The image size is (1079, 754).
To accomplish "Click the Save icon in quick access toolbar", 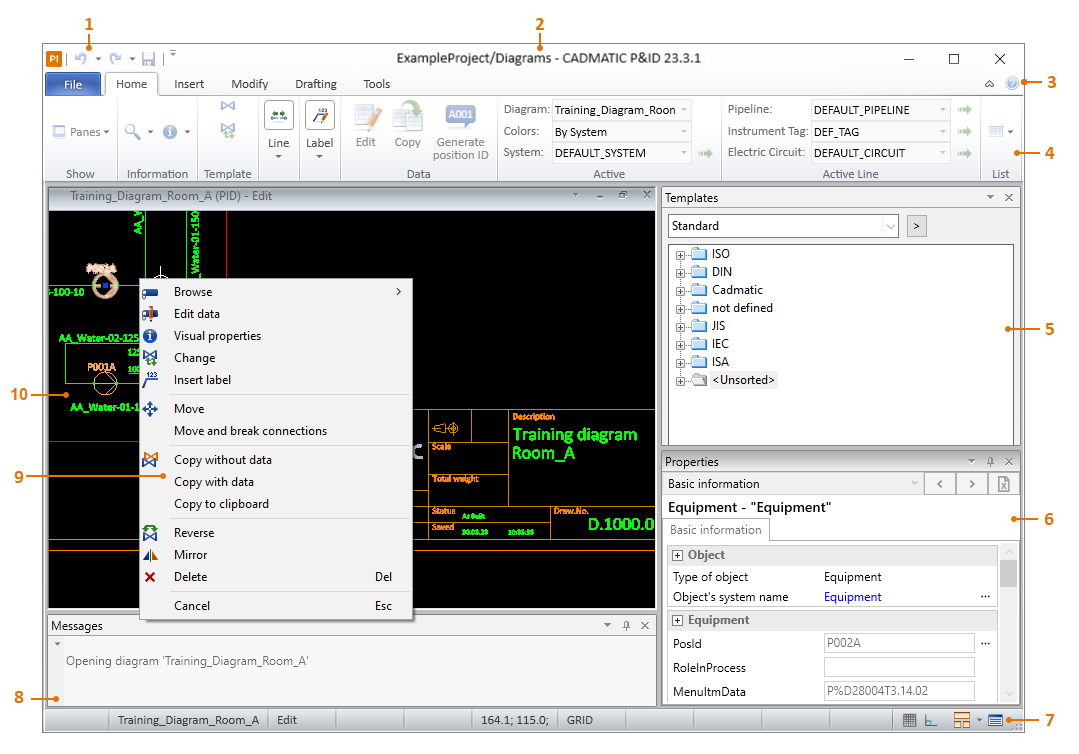I will (x=149, y=59).
